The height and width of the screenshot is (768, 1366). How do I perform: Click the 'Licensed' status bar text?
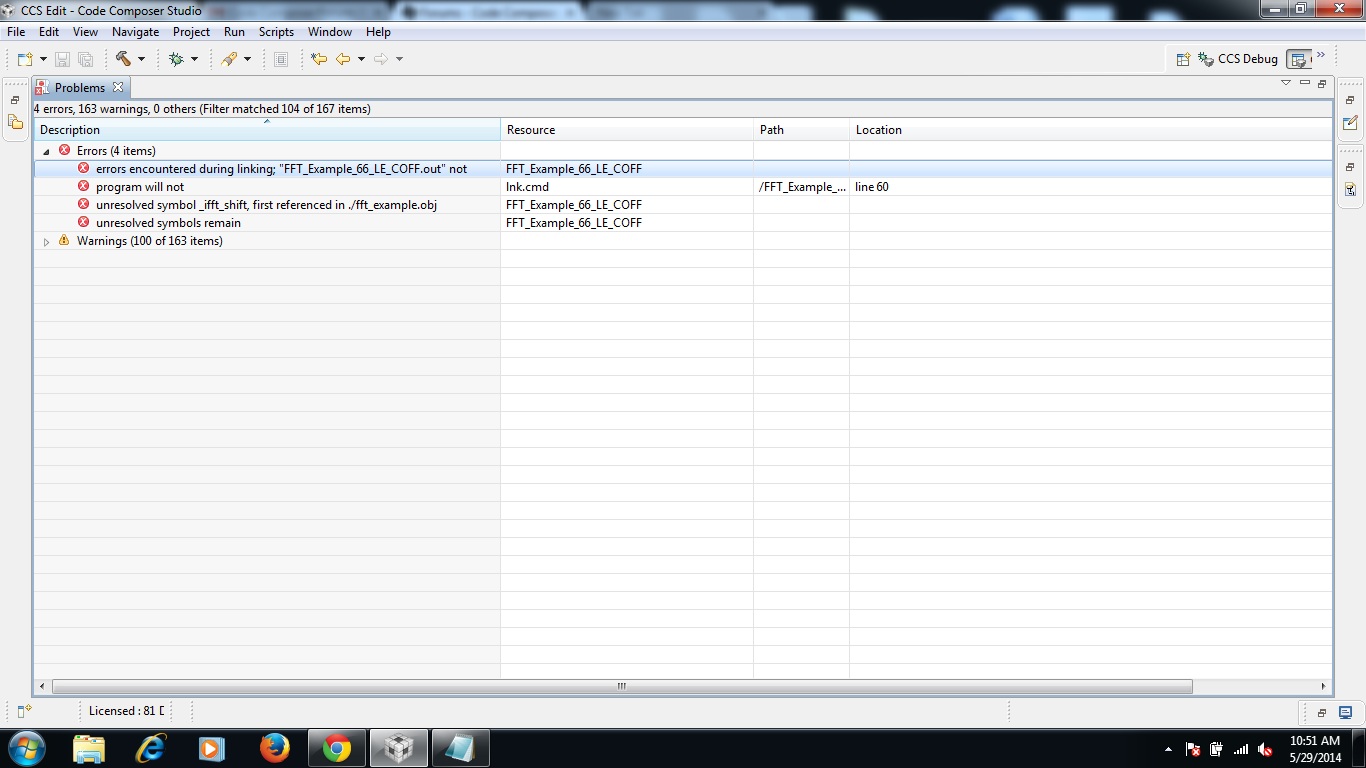126,711
